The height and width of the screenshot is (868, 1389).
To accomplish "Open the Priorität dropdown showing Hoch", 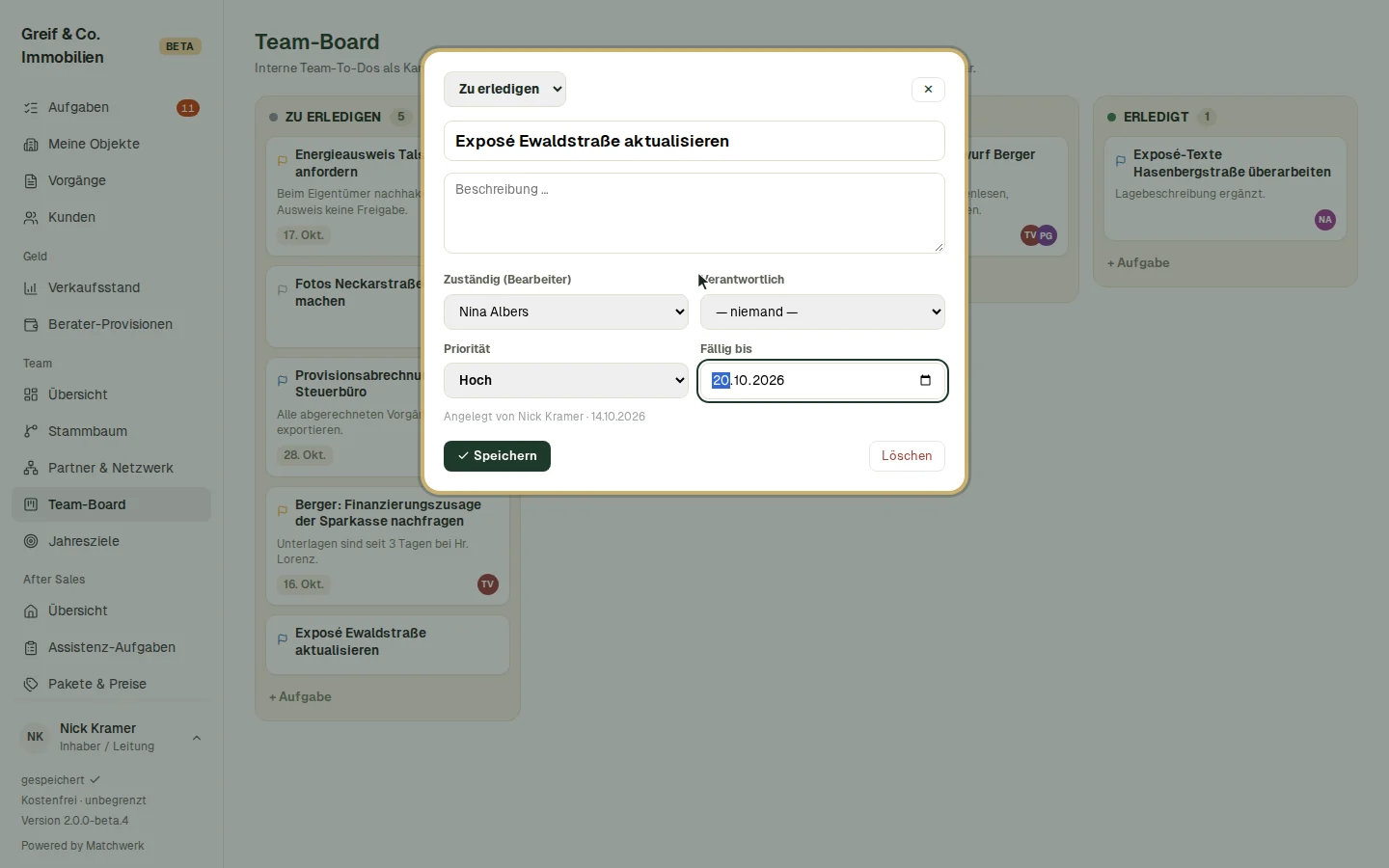I will tap(566, 380).
